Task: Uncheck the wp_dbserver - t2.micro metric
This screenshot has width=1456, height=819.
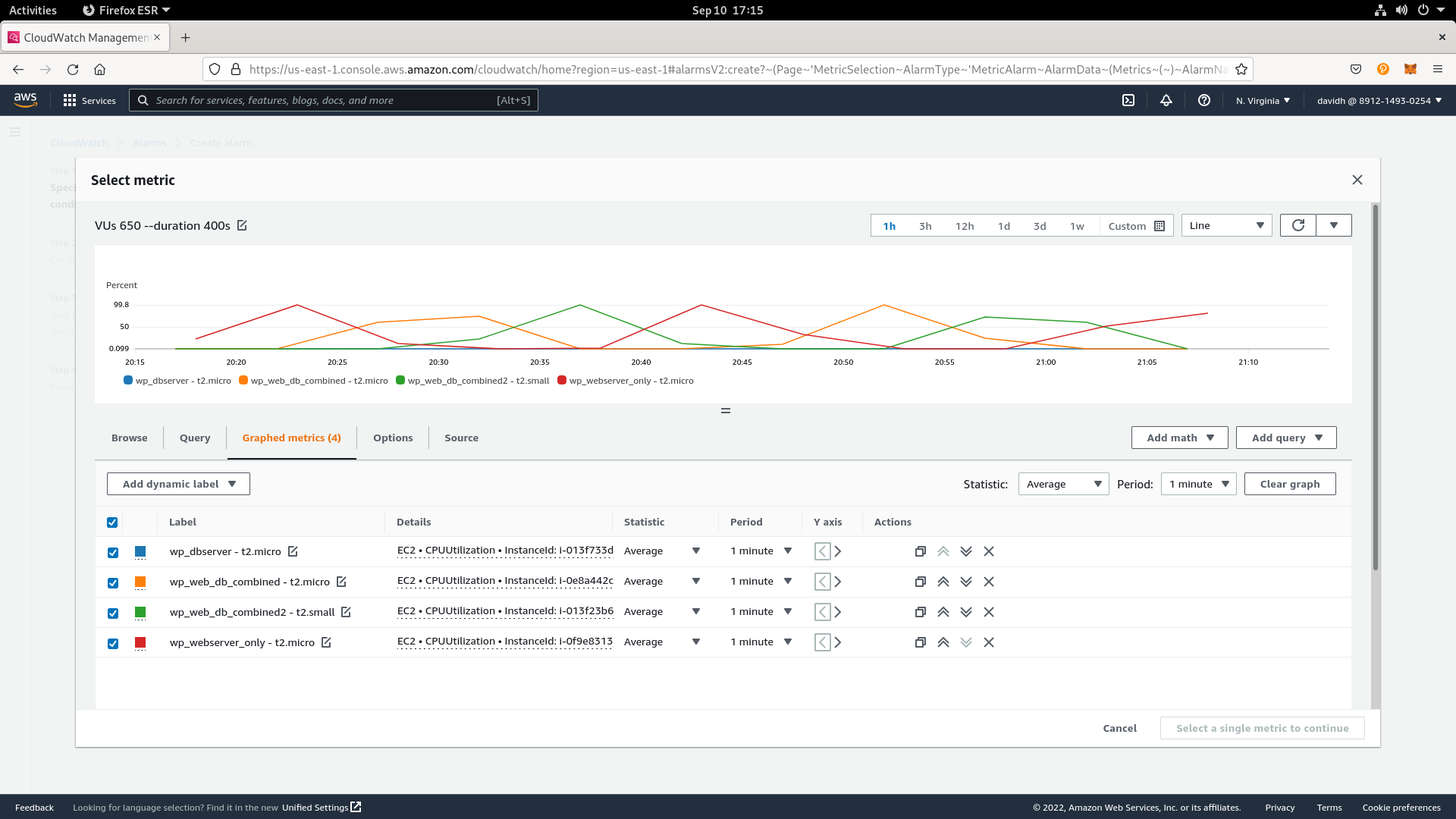Action: [113, 552]
